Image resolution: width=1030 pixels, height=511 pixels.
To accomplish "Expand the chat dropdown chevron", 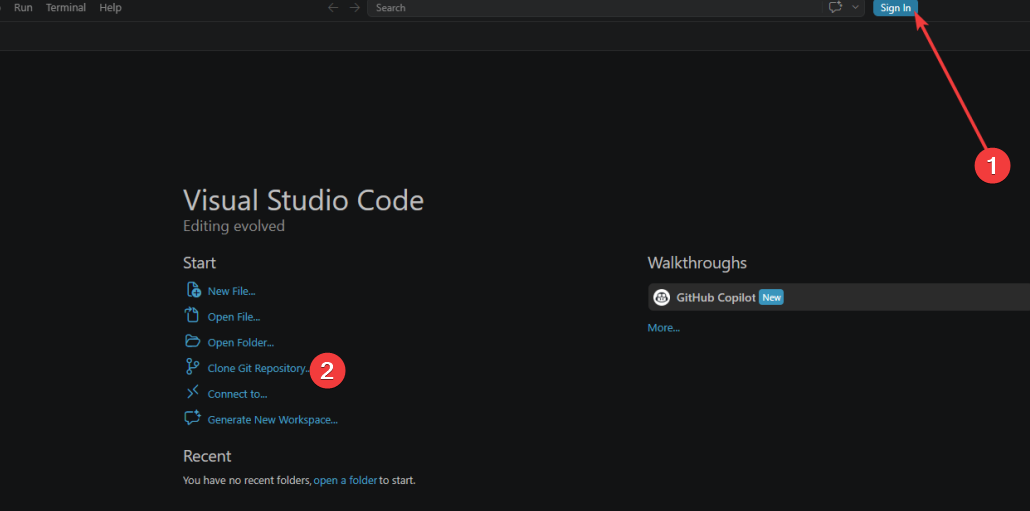I will pos(855,8).
